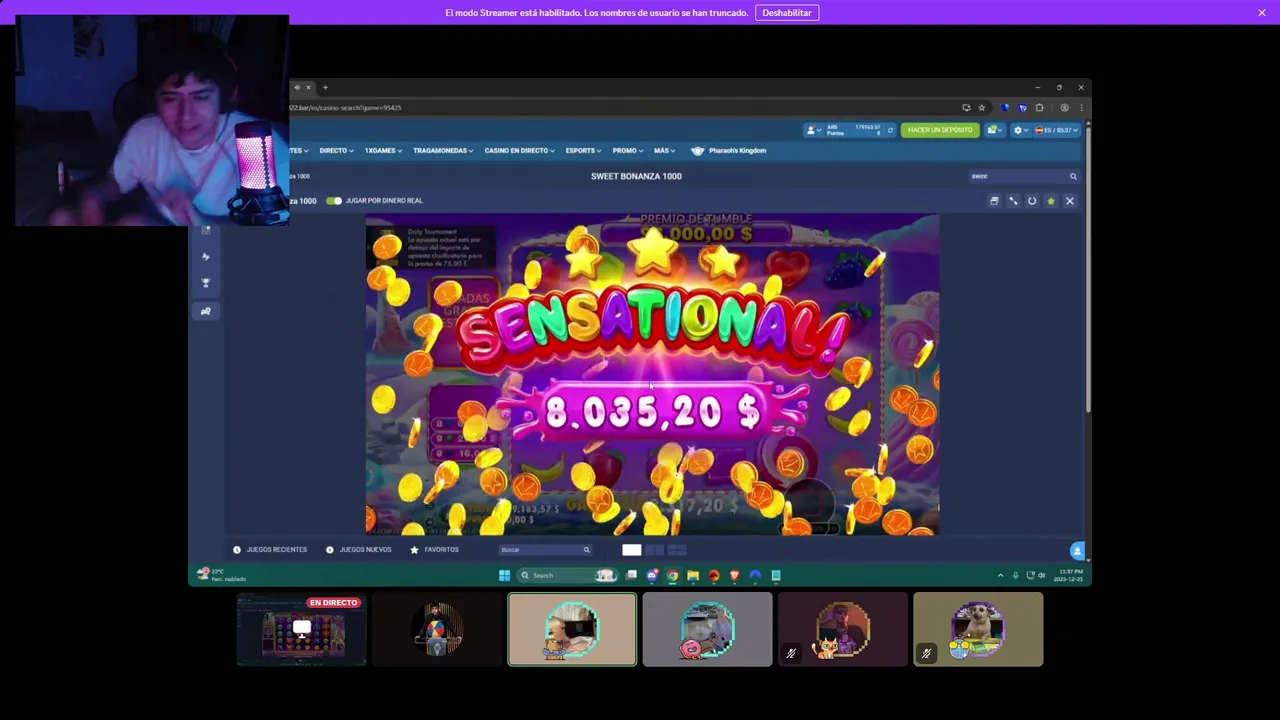Select the muted participant tile with cat badge
The image size is (1280, 720).
pos(843,630)
